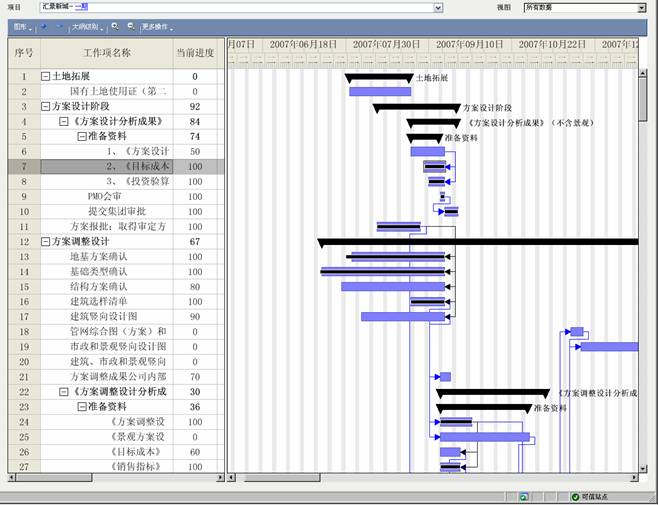Open the 大纲级别 outline level menu

click(87, 26)
